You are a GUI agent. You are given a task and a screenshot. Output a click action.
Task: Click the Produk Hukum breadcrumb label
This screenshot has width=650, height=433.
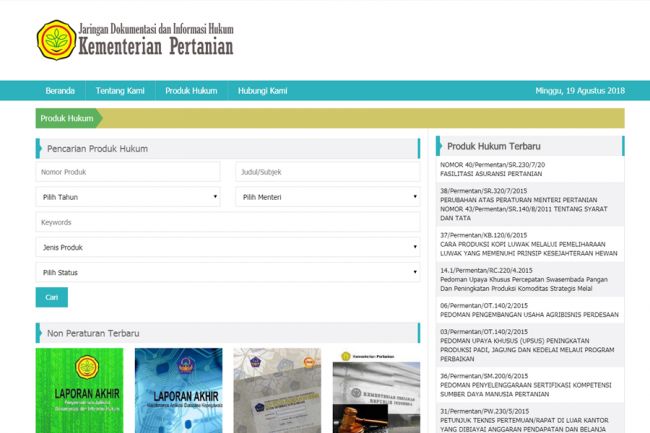pos(67,118)
